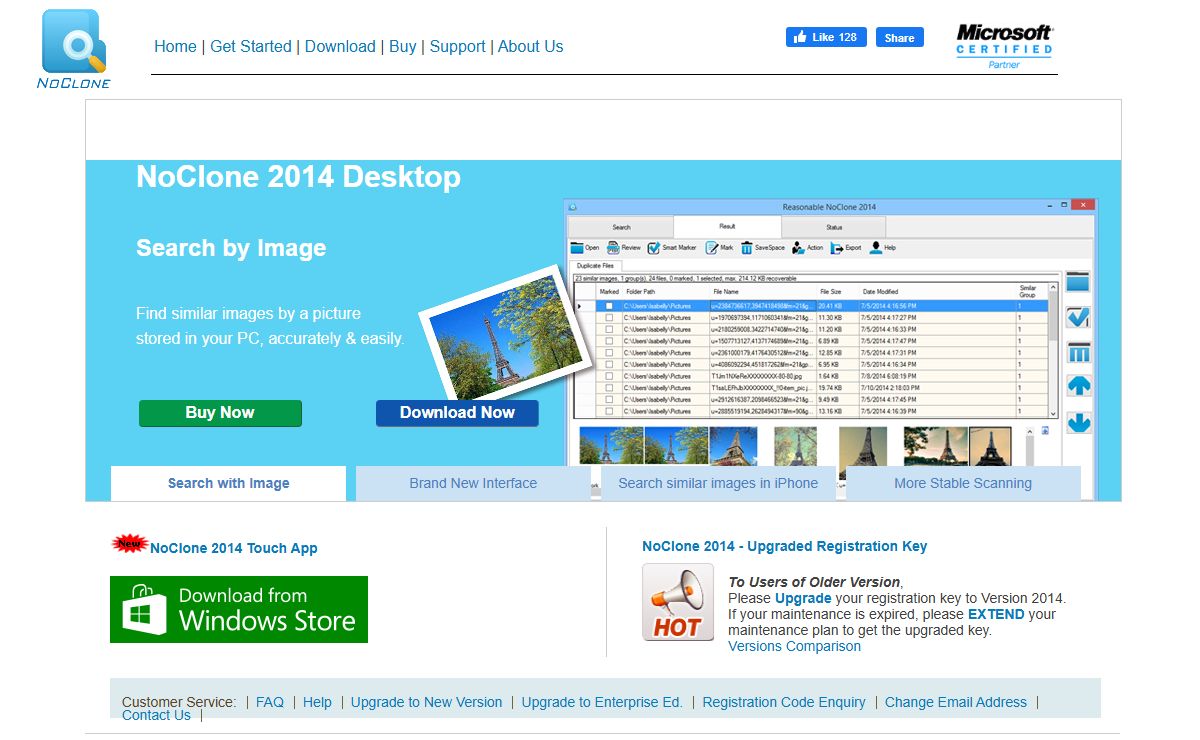
Task: Open the FAQ link in Customer Service bar
Action: click(x=270, y=702)
